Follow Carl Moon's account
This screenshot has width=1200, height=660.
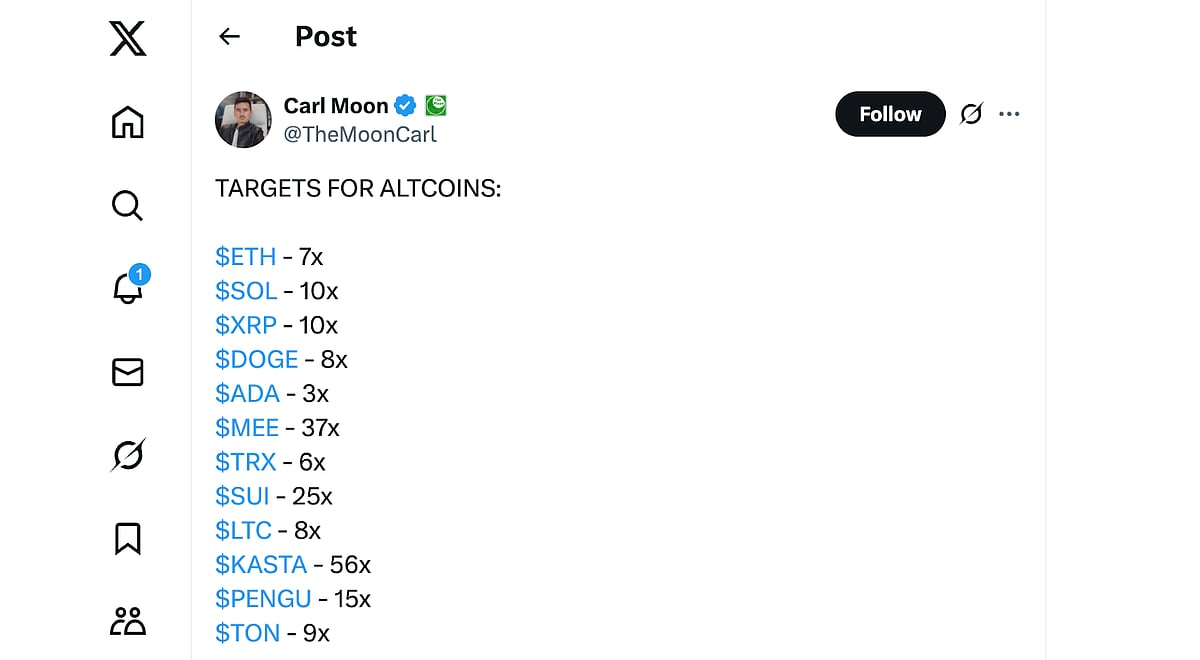(889, 114)
